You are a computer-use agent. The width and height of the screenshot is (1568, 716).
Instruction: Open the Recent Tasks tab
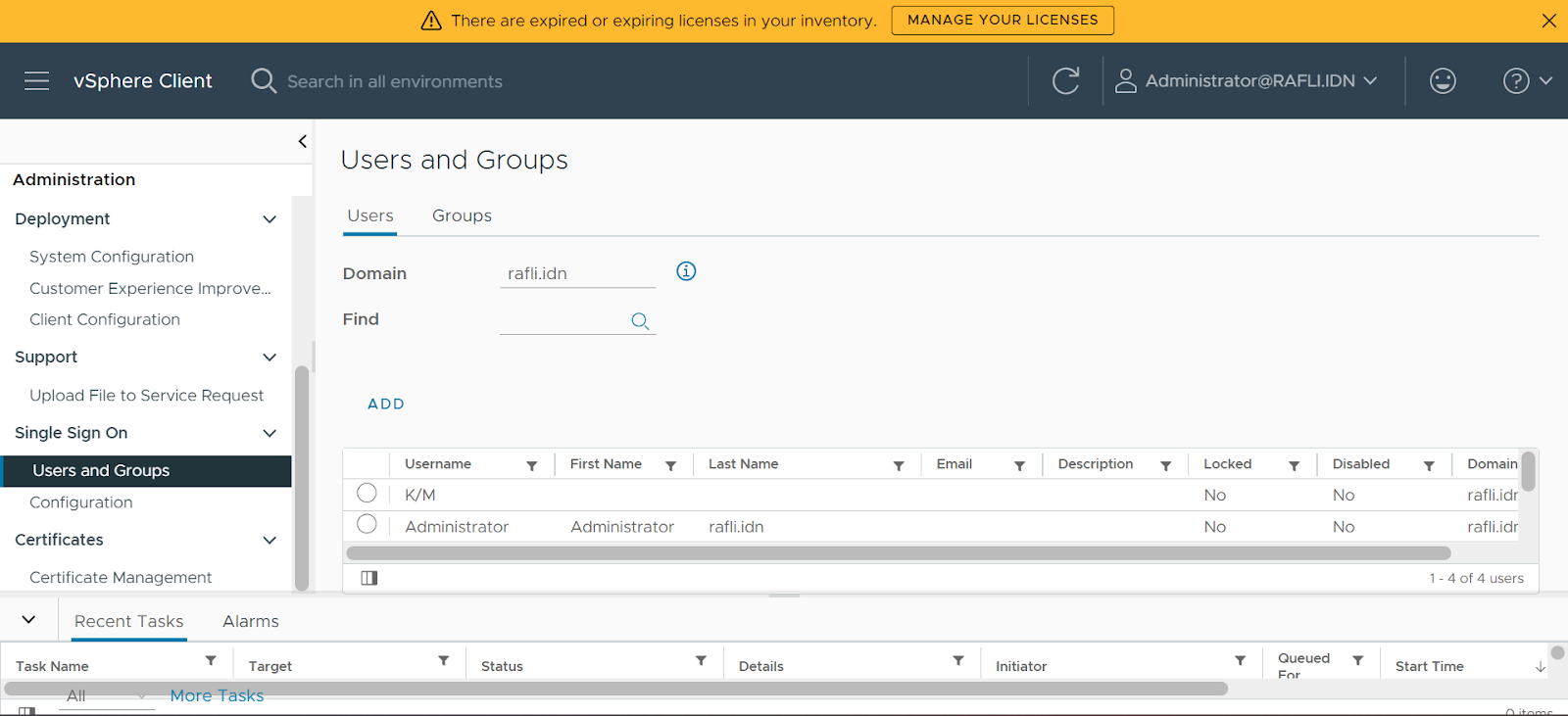pos(129,621)
